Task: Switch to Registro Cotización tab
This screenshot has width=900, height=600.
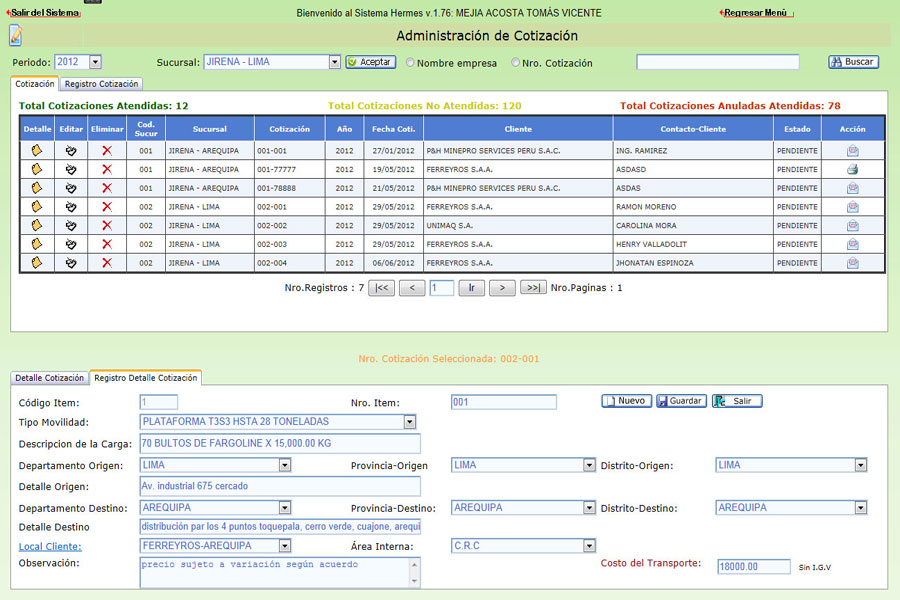Action: click(102, 84)
